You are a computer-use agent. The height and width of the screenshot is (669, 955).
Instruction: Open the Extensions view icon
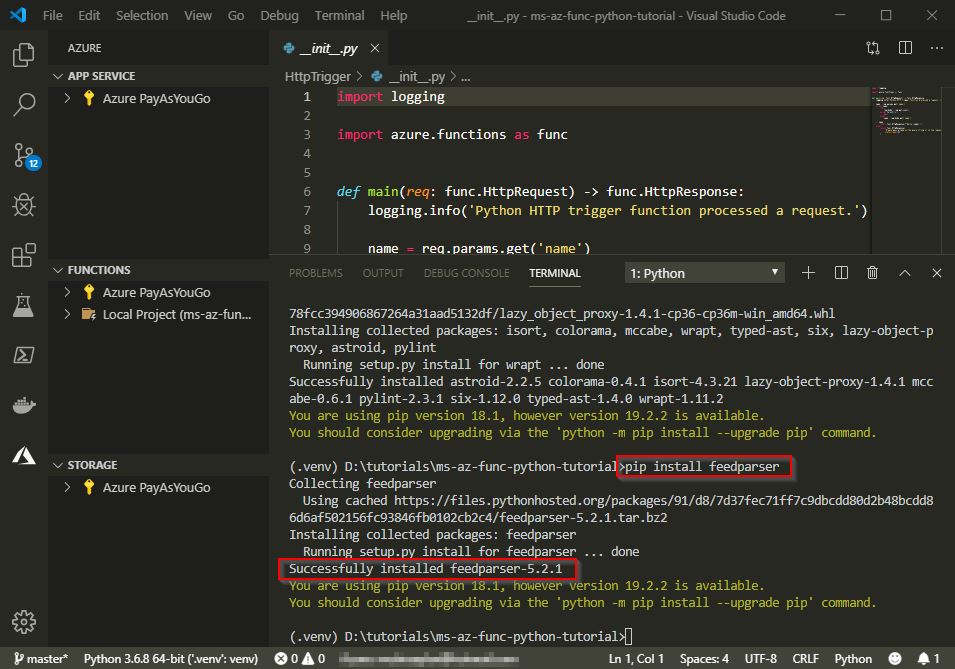24,255
